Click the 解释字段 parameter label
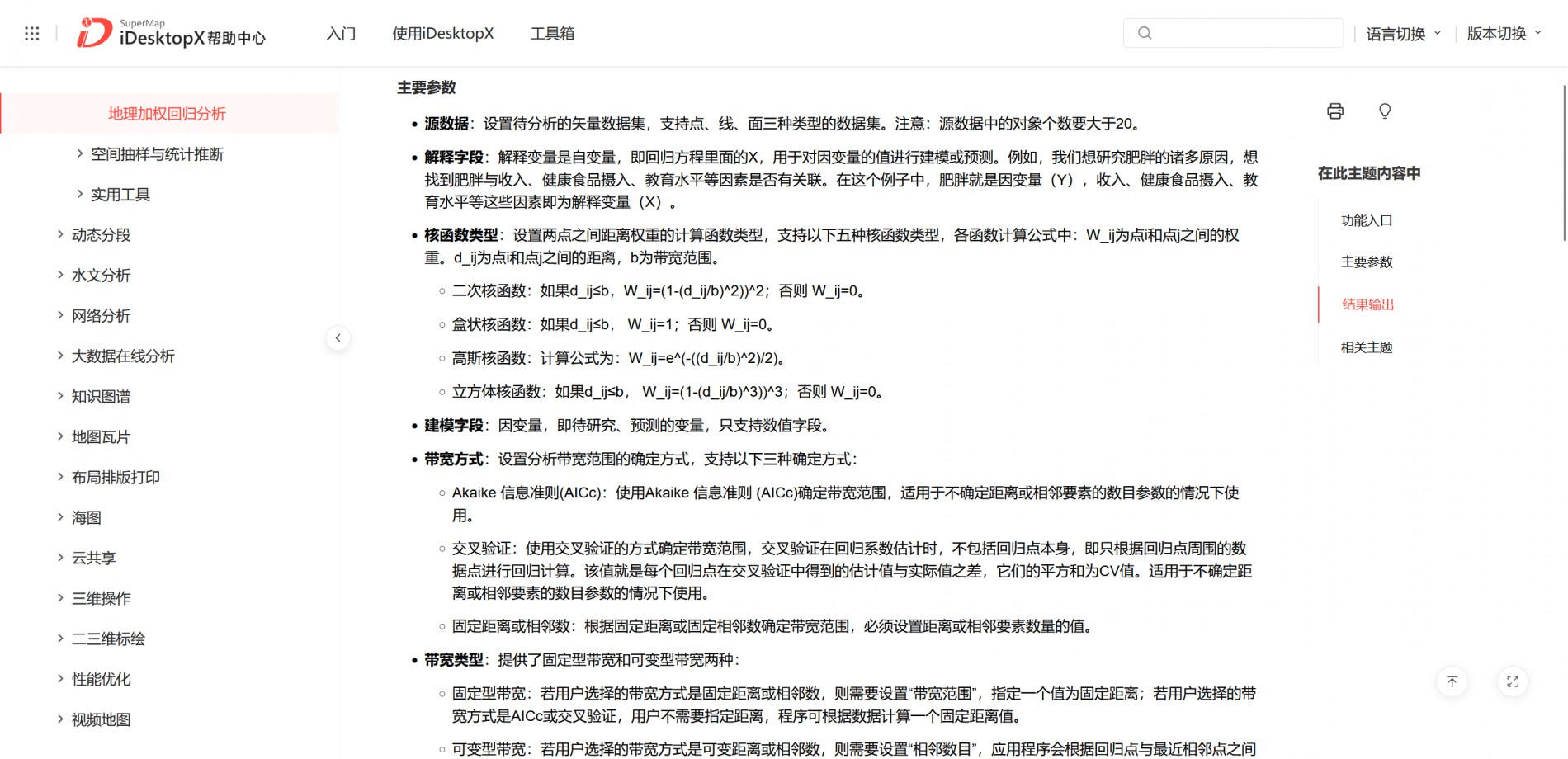Image resolution: width=1568 pixels, height=759 pixels. tap(454, 158)
